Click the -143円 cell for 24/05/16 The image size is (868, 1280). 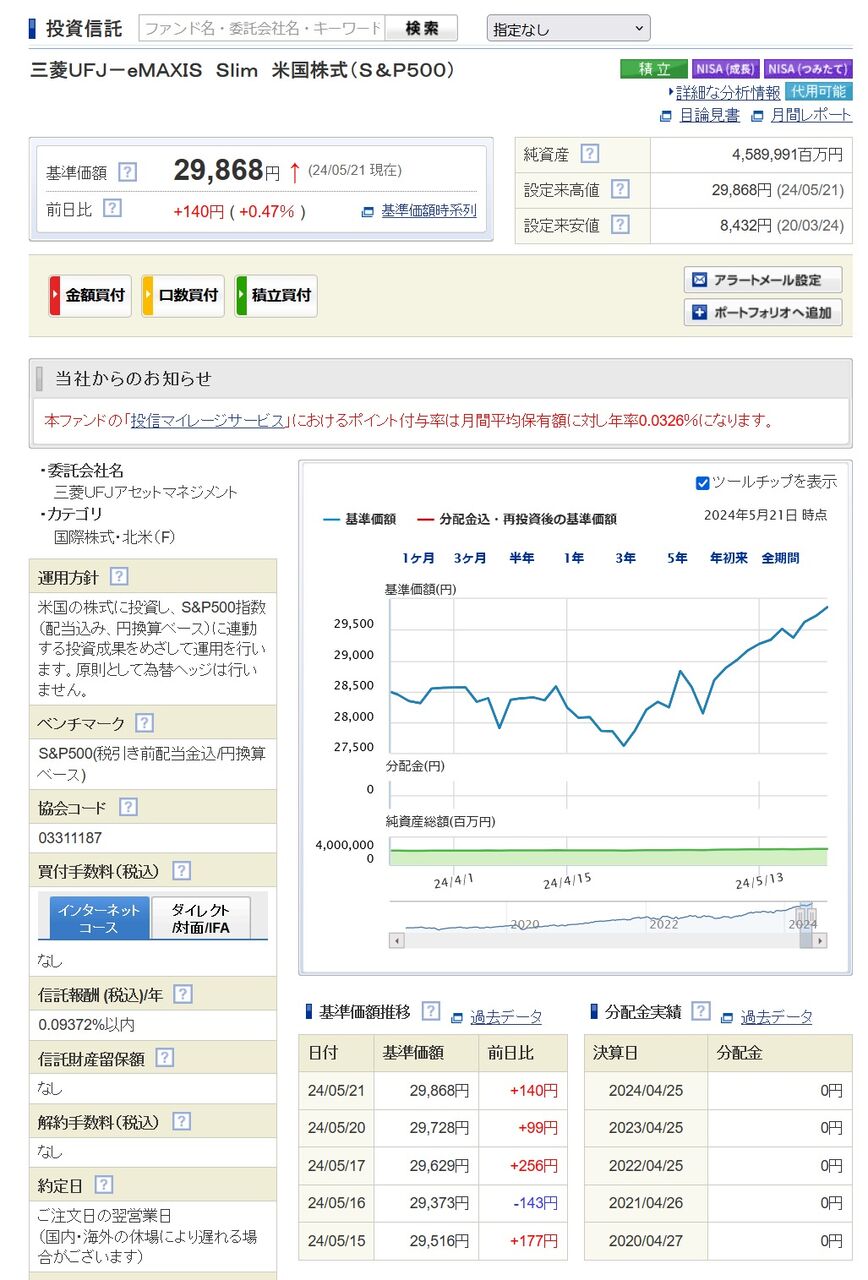click(523, 1203)
